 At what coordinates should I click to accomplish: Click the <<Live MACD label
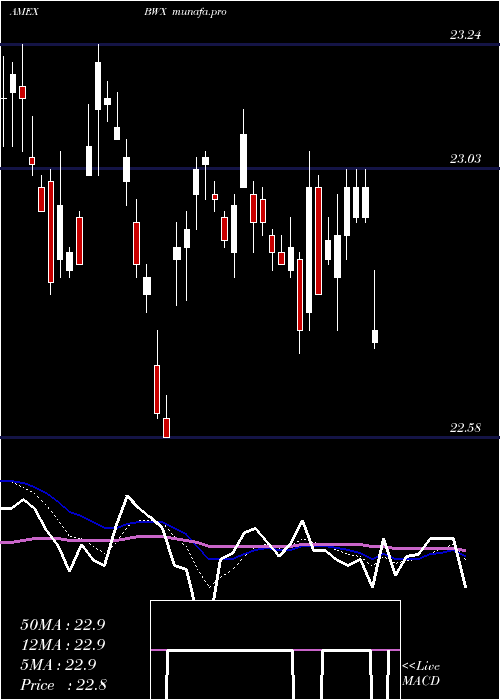click(x=421, y=673)
